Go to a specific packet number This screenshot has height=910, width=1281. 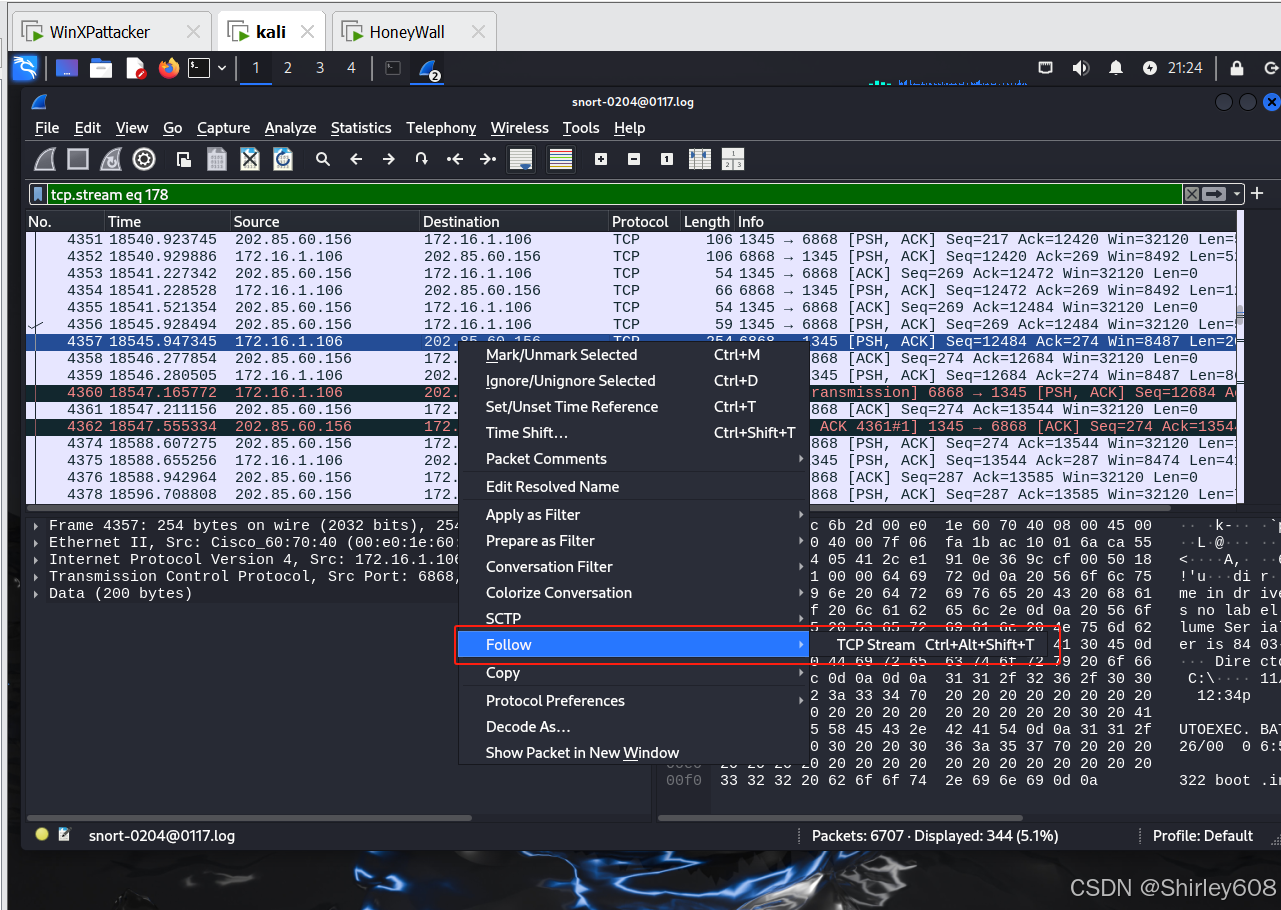point(422,159)
